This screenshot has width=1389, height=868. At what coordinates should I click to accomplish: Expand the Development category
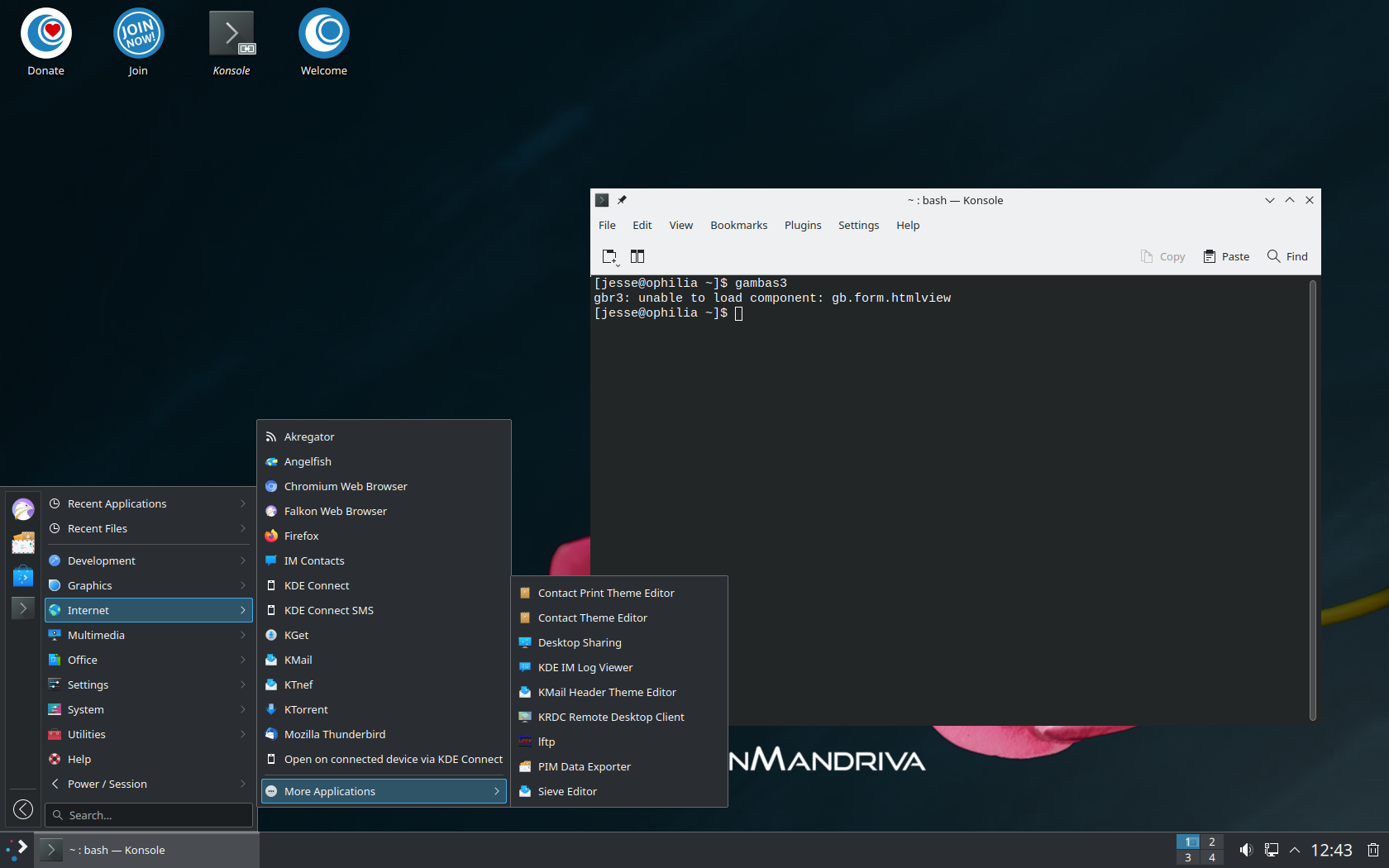pyautogui.click(x=149, y=560)
